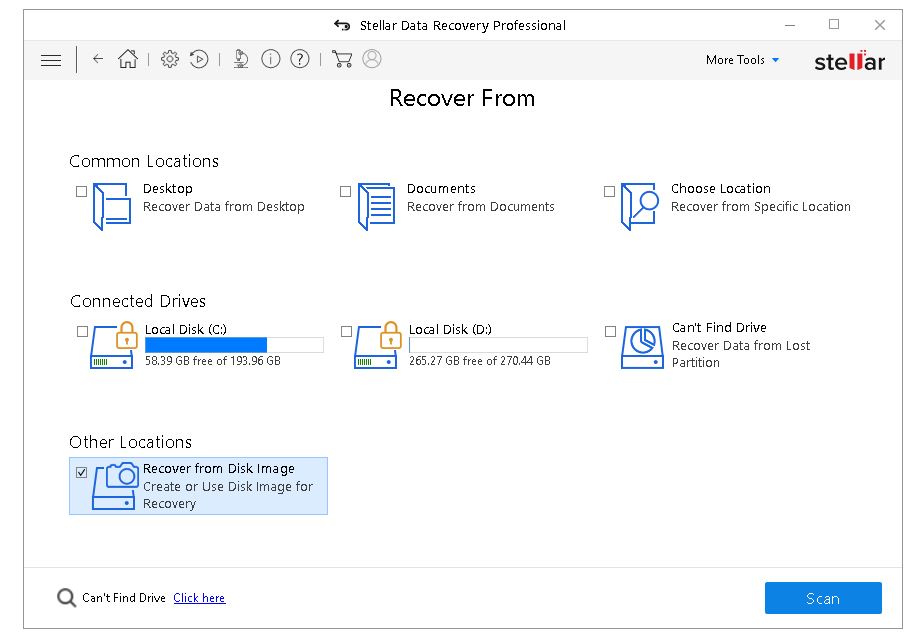918x639 pixels.
Task: Click the title bar app arrow icon
Action: 342,25
